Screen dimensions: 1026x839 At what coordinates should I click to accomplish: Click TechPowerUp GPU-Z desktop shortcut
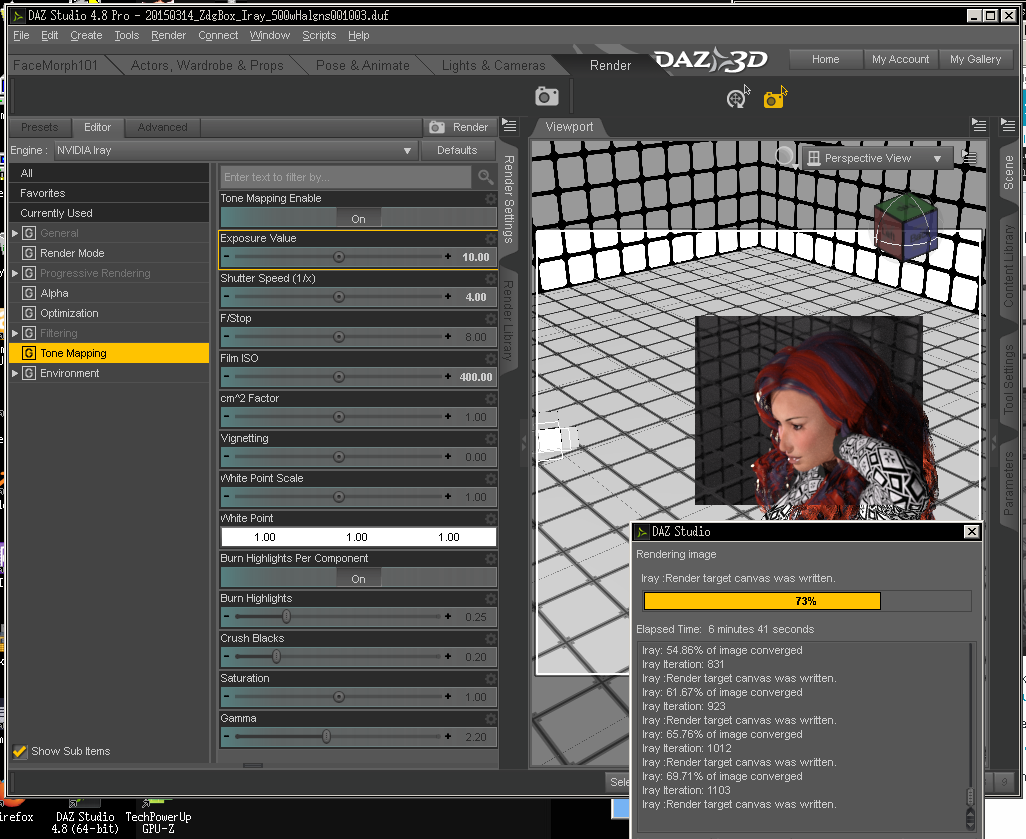point(158,817)
